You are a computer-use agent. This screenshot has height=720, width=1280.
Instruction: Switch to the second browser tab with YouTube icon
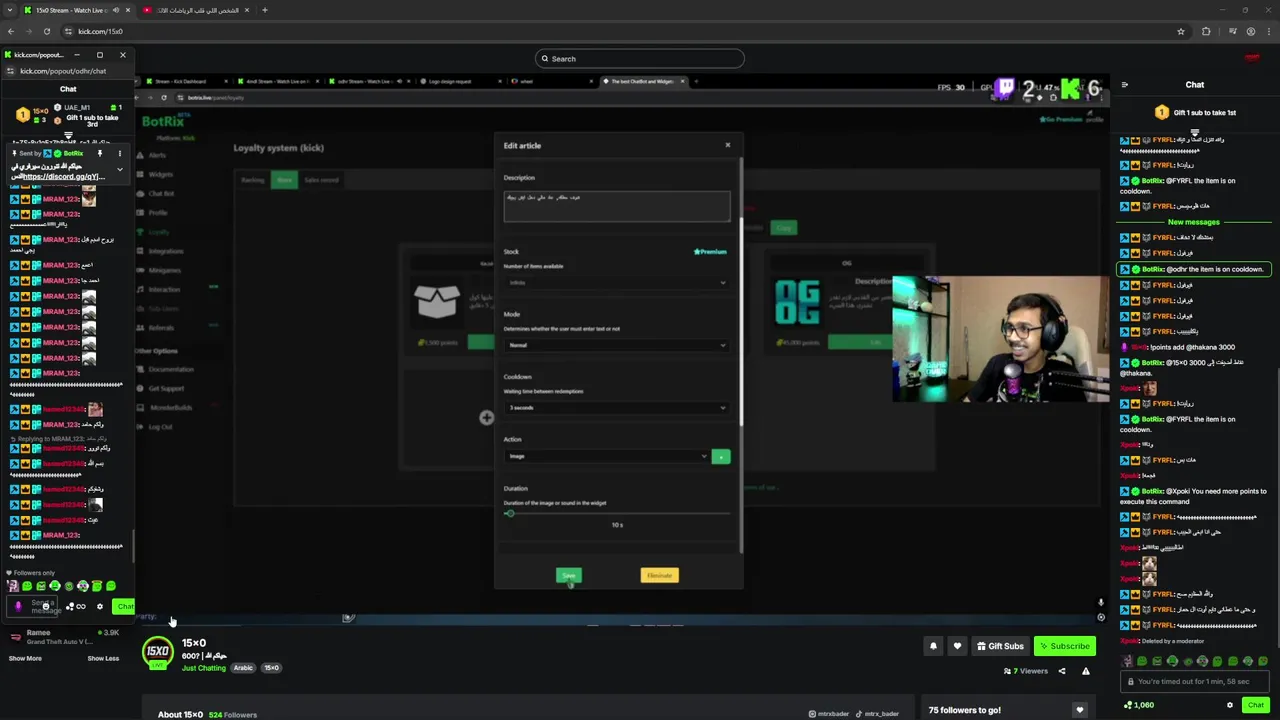point(195,10)
